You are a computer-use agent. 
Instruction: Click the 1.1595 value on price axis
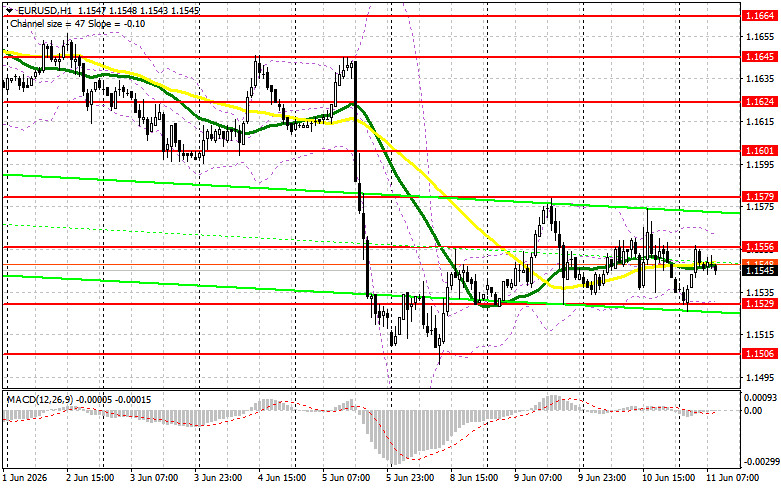pos(760,164)
